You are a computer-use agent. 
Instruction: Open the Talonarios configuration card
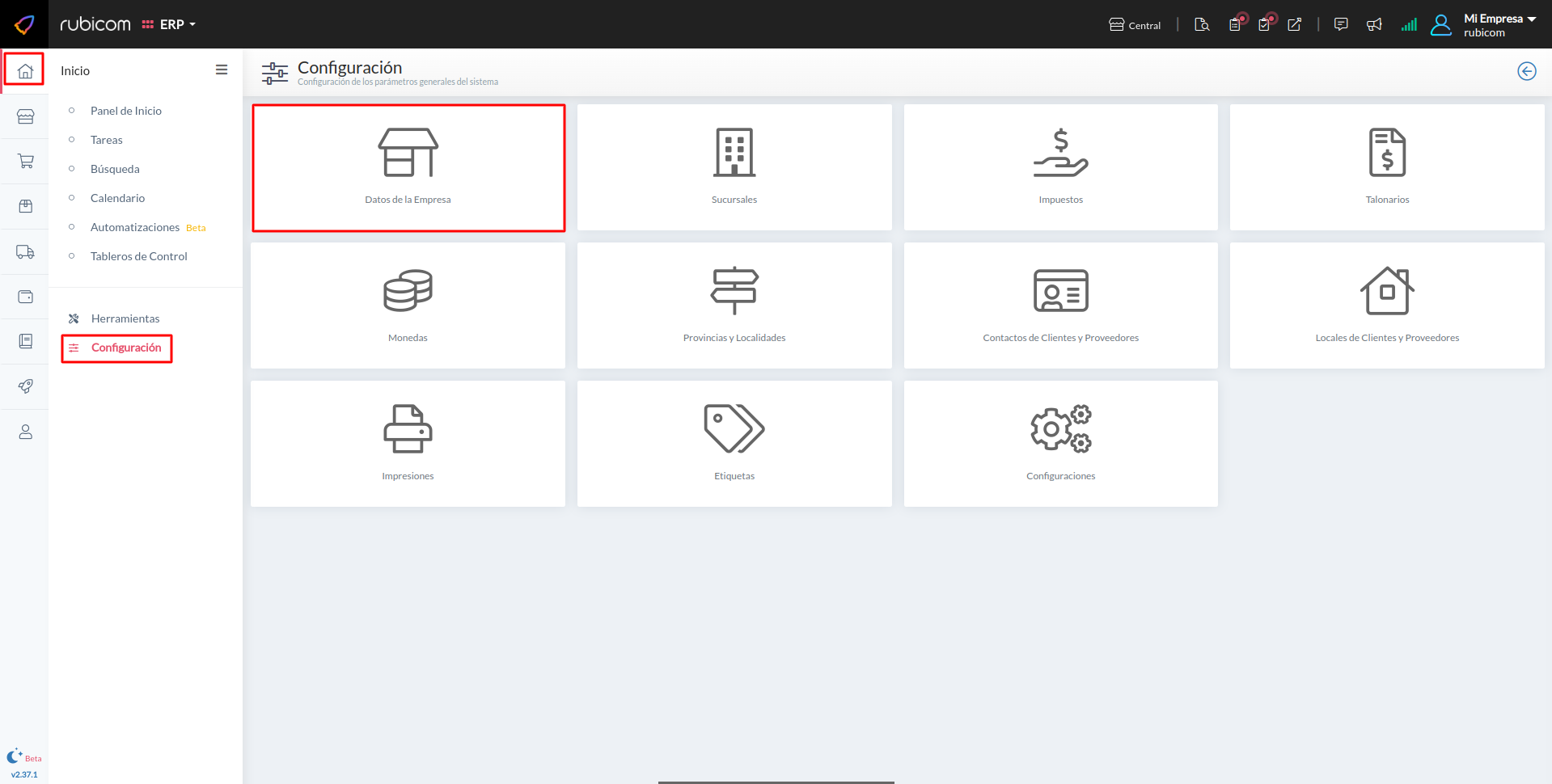coord(1386,167)
